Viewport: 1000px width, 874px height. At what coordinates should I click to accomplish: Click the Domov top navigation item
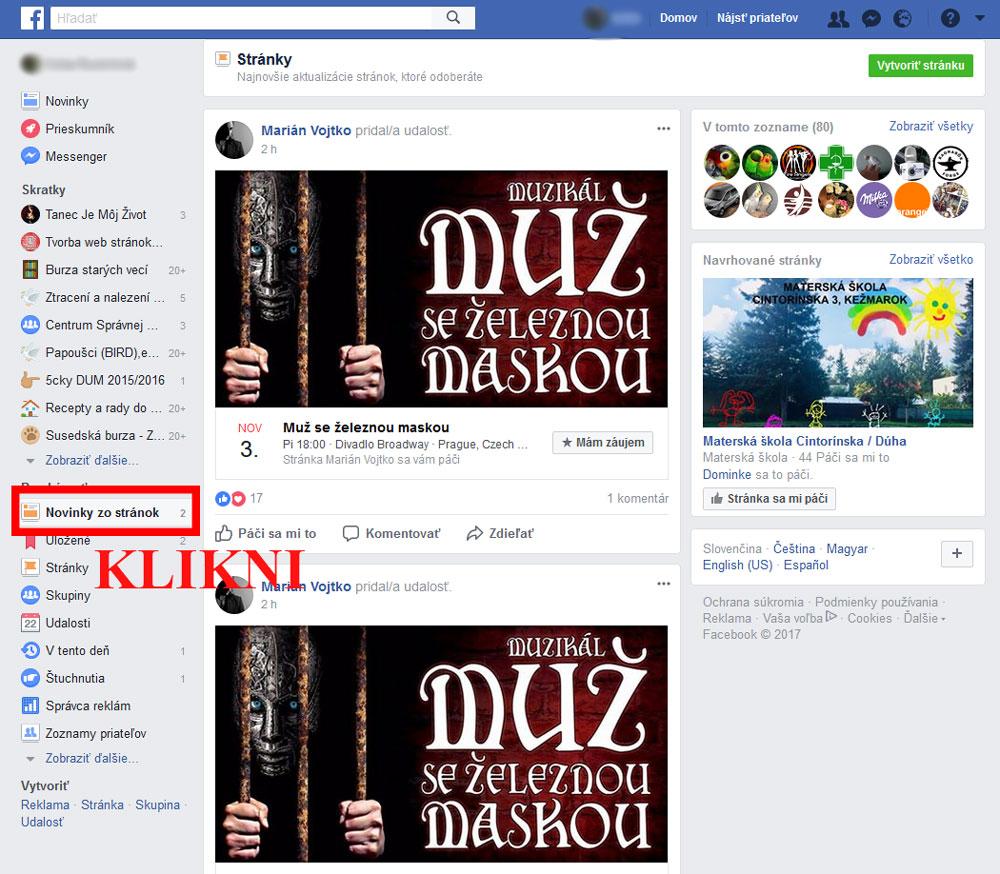click(678, 18)
